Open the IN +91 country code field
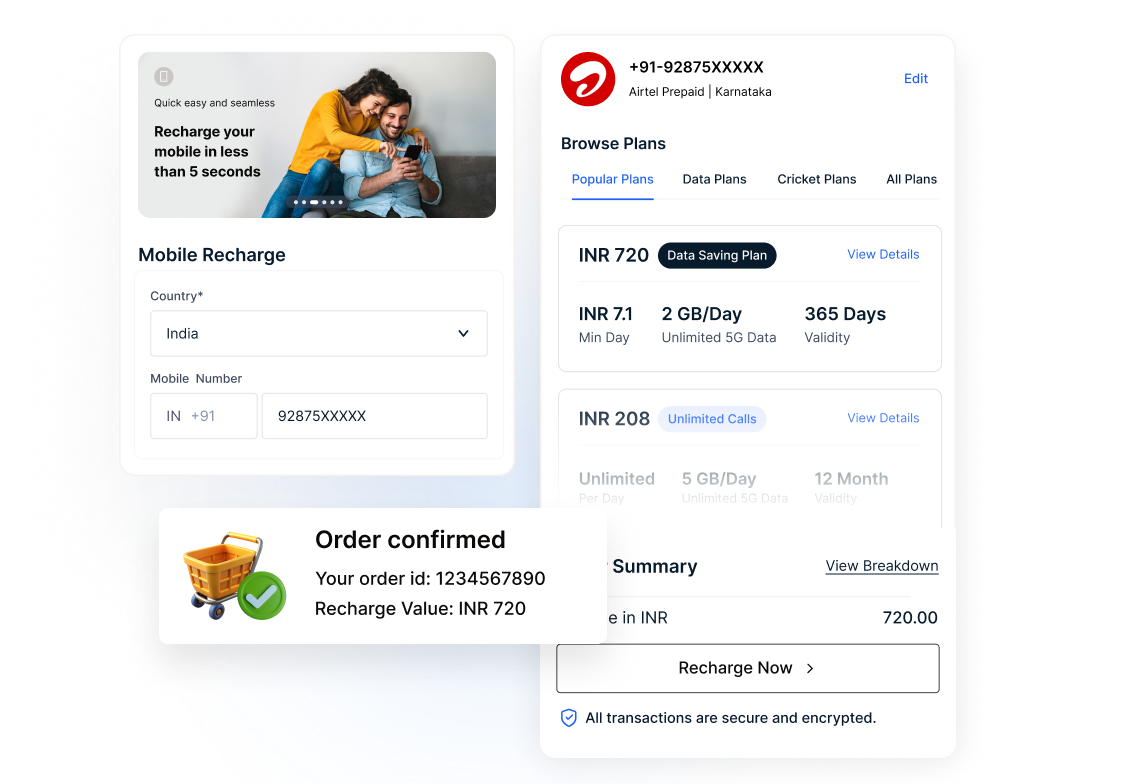1124x784 pixels. (204, 416)
